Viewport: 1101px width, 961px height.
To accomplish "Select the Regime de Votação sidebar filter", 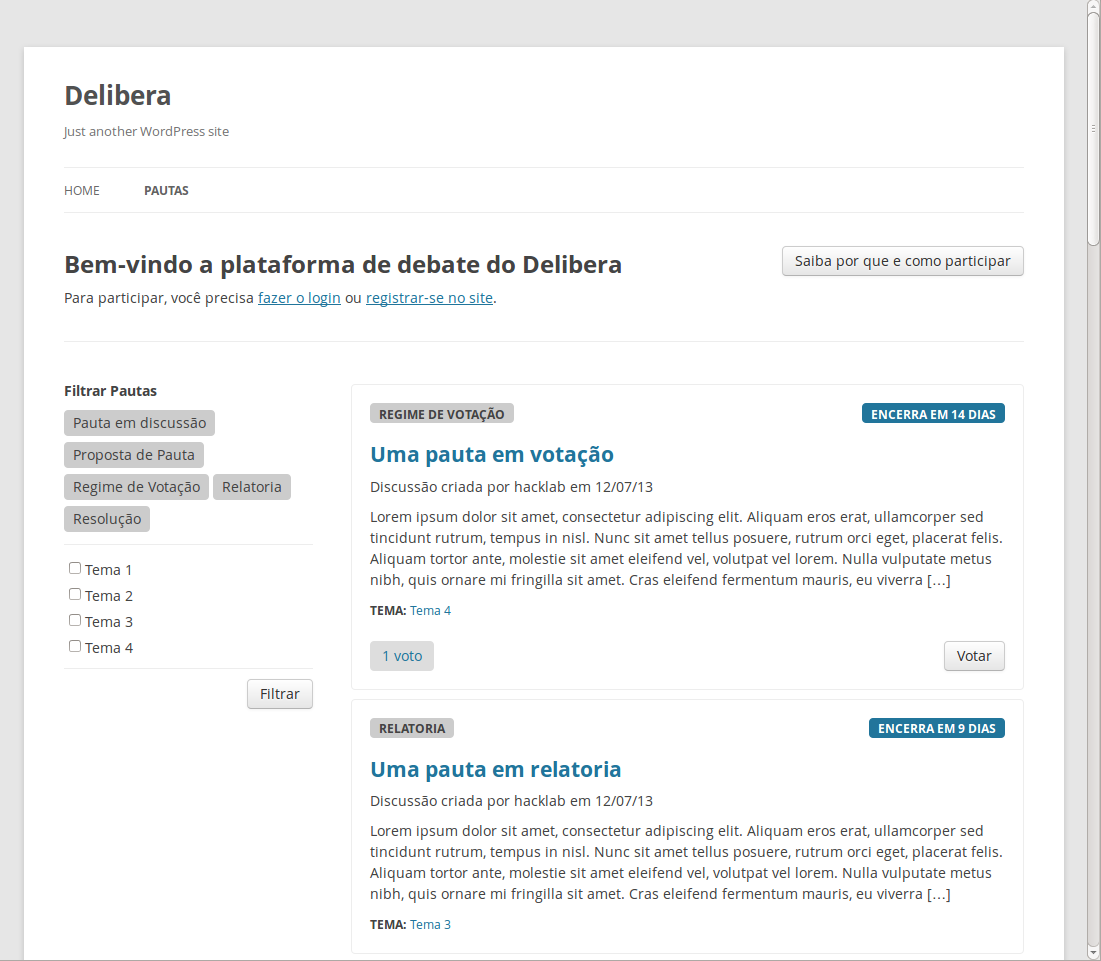I will pyautogui.click(x=136, y=487).
